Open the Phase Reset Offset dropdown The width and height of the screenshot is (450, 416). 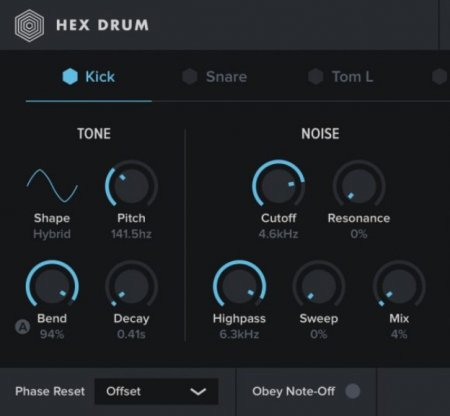[x=157, y=391]
